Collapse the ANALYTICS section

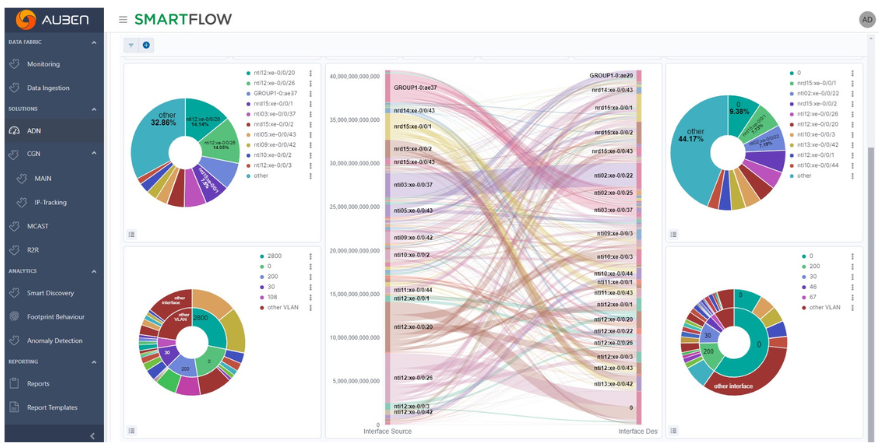tap(94, 272)
